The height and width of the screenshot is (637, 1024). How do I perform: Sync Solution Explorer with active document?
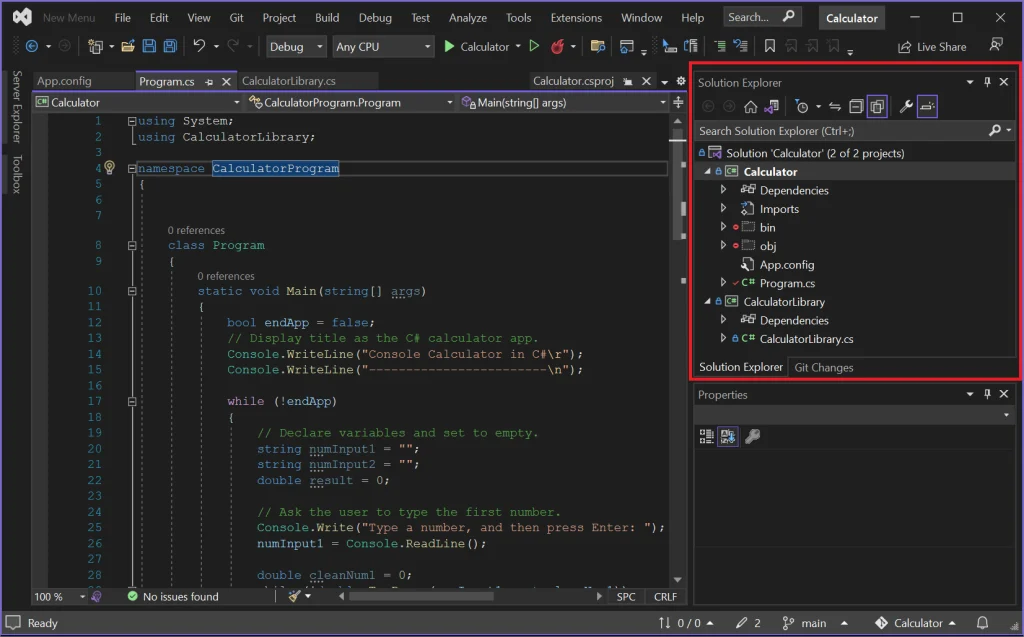click(835, 105)
